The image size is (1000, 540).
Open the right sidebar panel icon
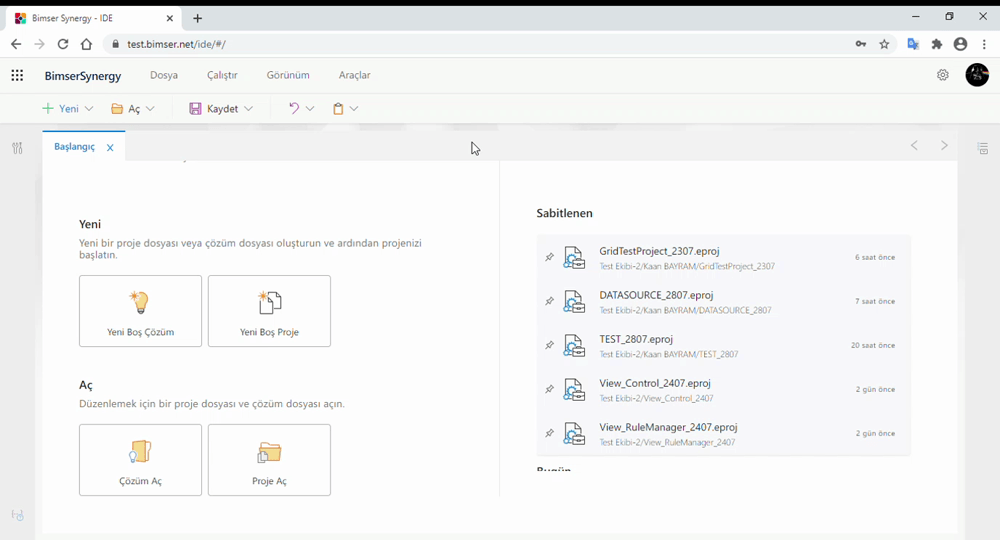coord(982,148)
